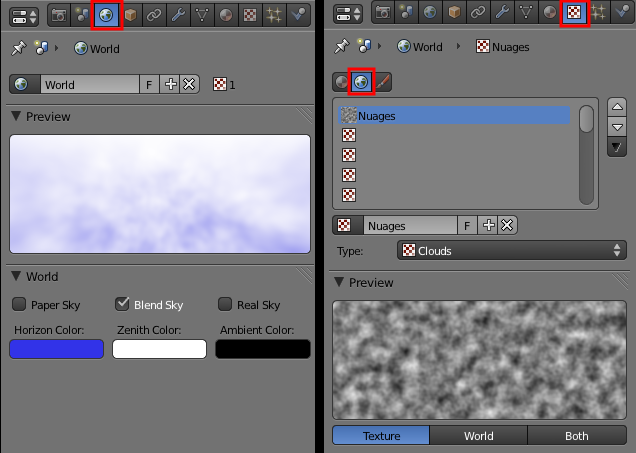Image resolution: width=636 pixels, height=453 pixels.
Task: Collapse World settings panel
Action: 16,276
